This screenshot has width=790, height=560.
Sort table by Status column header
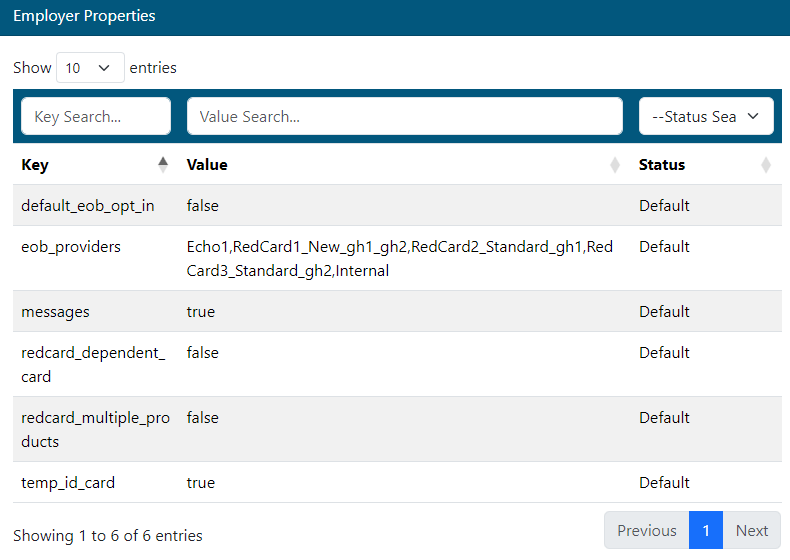(662, 165)
